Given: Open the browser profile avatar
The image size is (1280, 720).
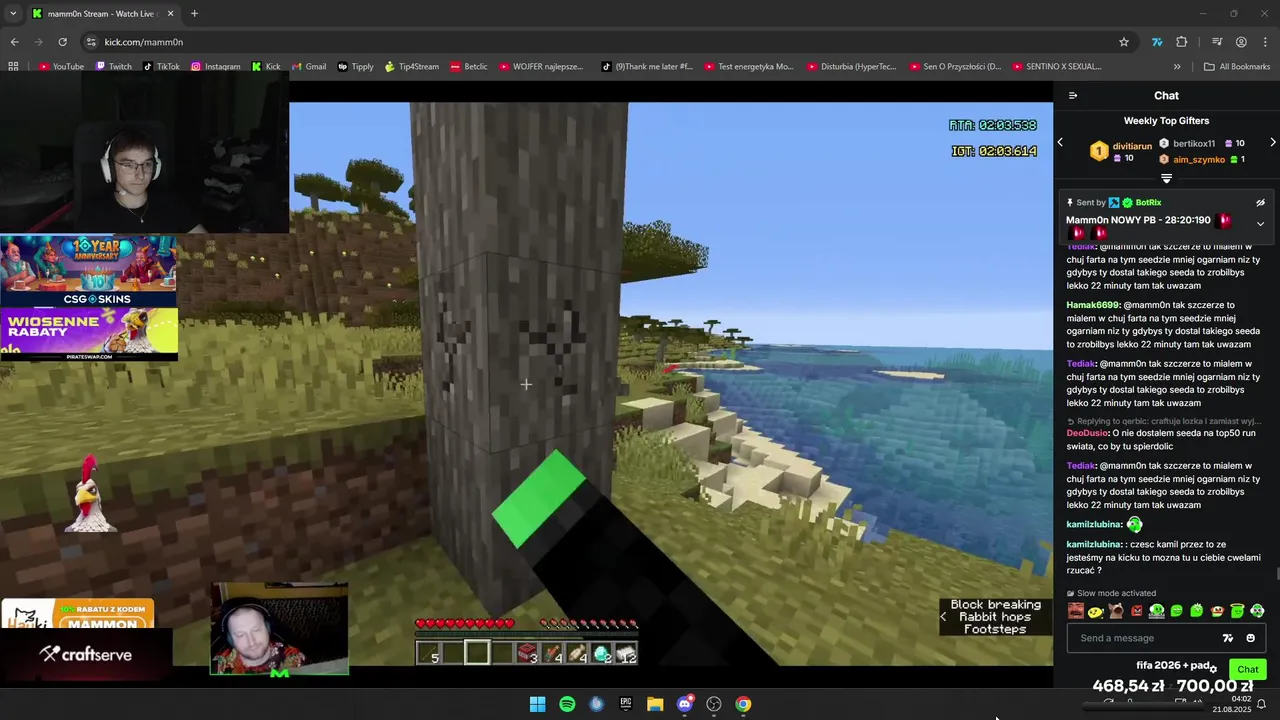Looking at the screenshot, I should pos(1241,42).
